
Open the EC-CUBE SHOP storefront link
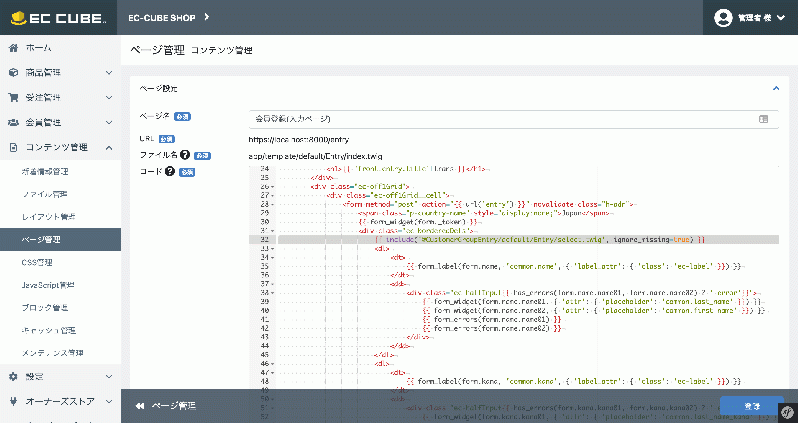coord(168,18)
